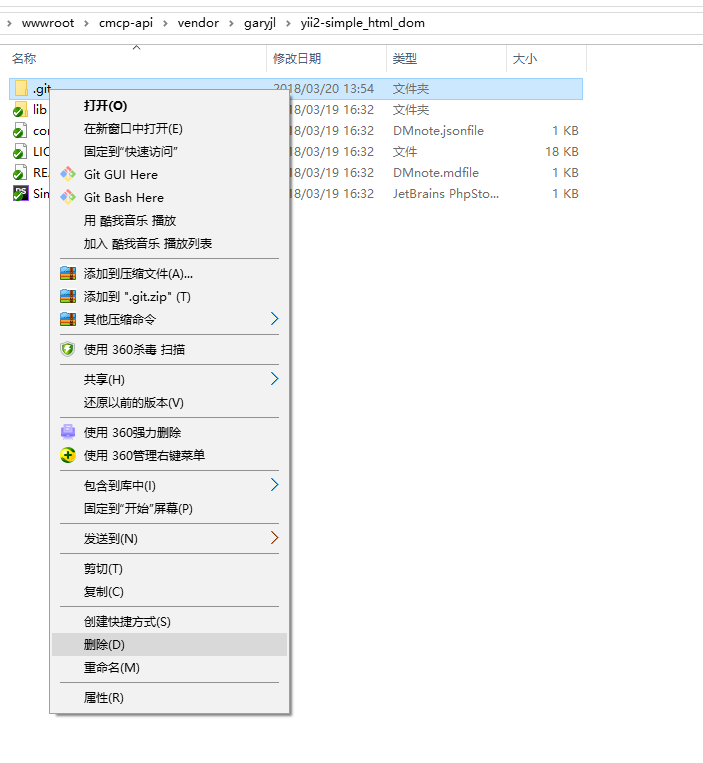Go to cmcp-api in address breadcrumb
The width and height of the screenshot is (703, 763).
point(126,23)
